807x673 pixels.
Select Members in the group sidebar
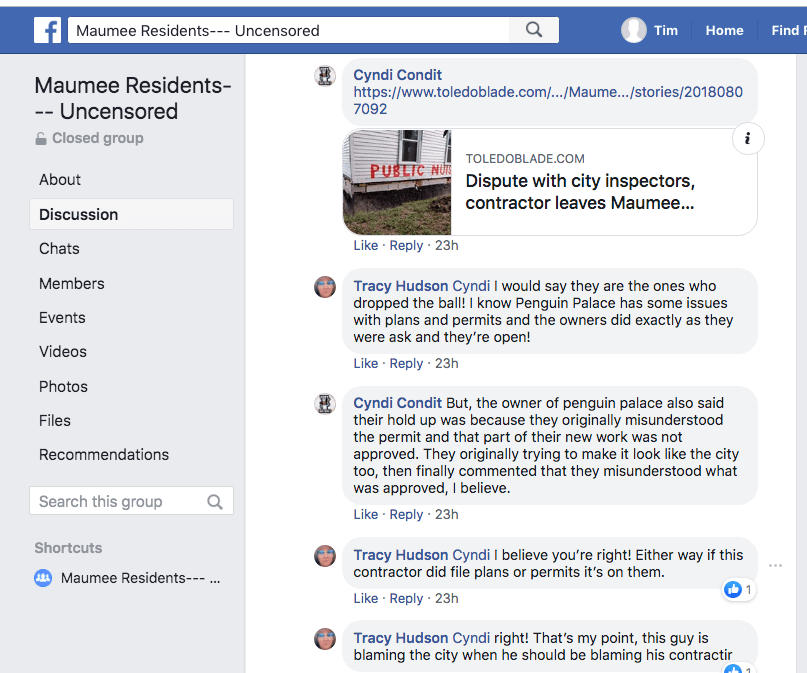click(72, 283)
